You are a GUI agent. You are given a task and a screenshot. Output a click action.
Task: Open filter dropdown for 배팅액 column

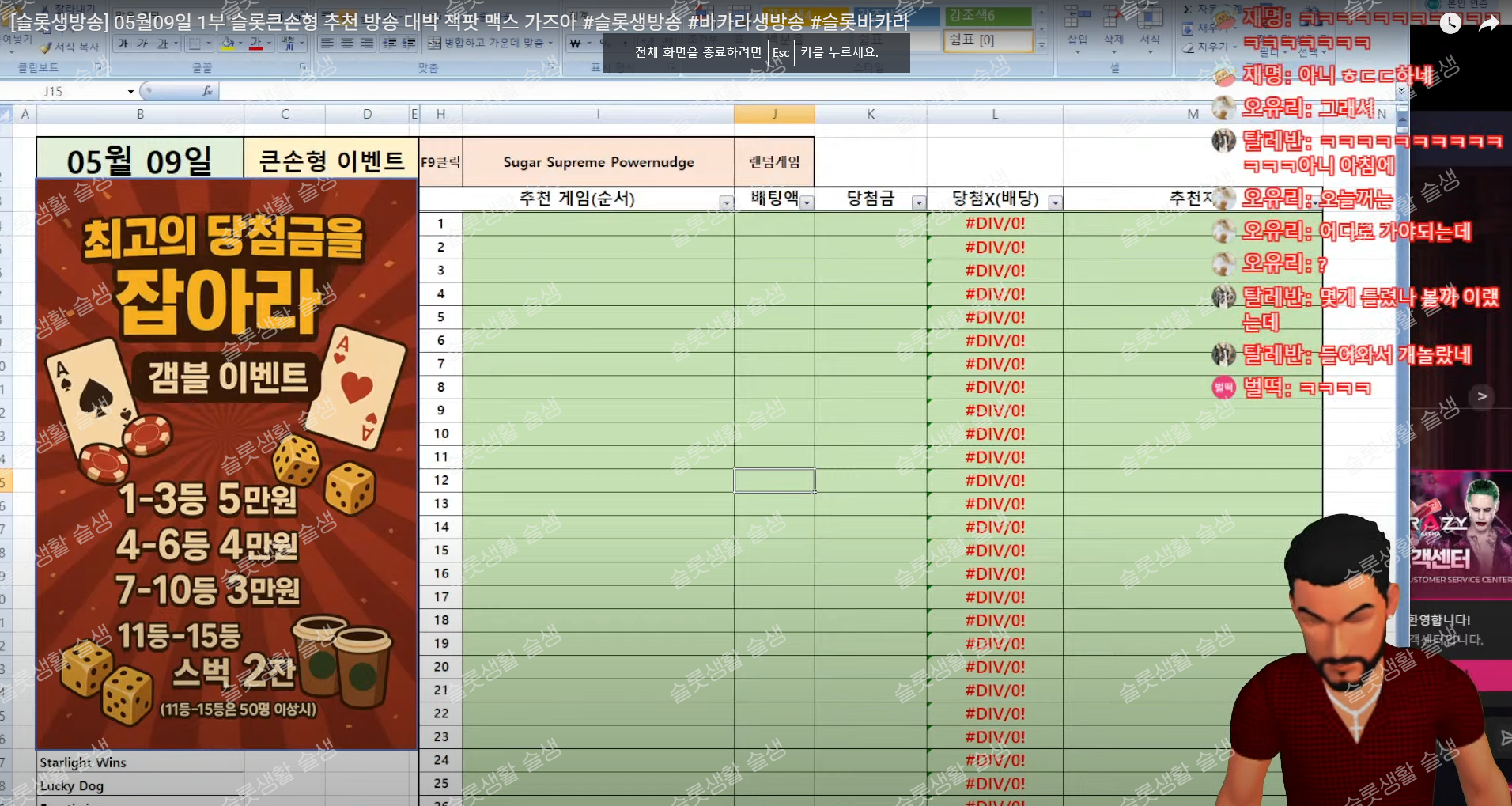(x=807, y=203)
